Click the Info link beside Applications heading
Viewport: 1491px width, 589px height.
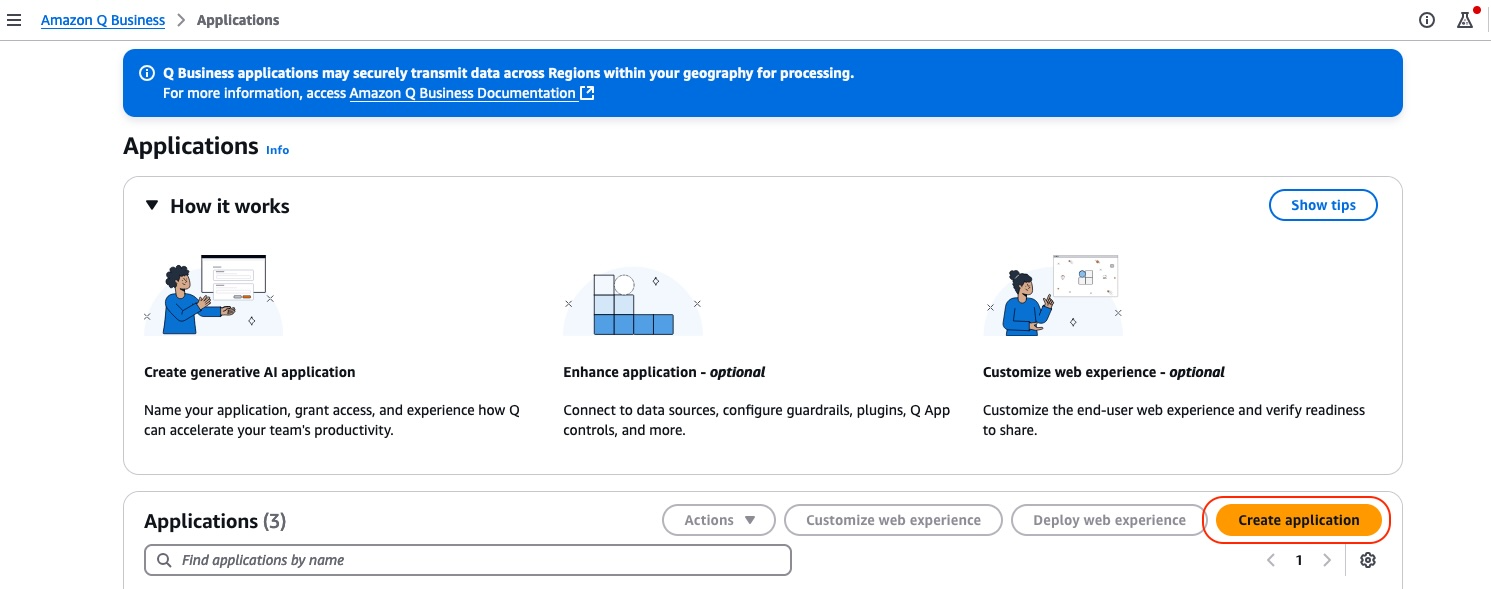277,150
